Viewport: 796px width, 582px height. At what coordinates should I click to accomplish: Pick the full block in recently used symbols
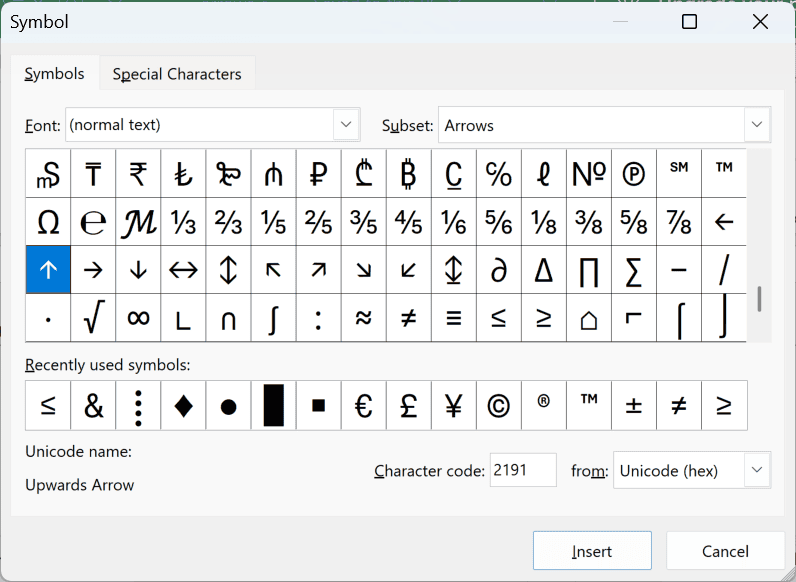point(273,405)
